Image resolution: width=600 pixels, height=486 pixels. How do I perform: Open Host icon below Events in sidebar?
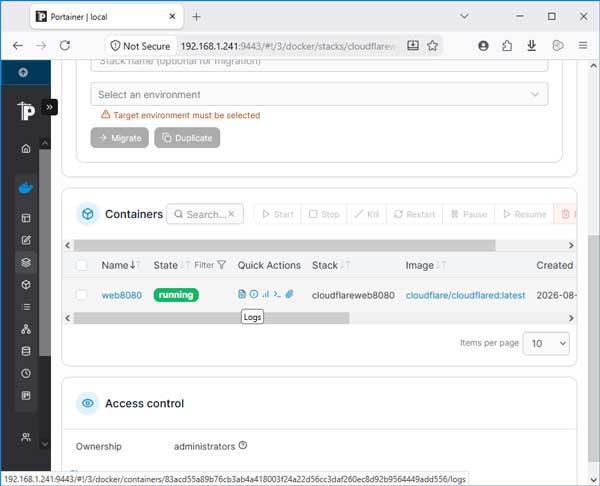[26, 396]
